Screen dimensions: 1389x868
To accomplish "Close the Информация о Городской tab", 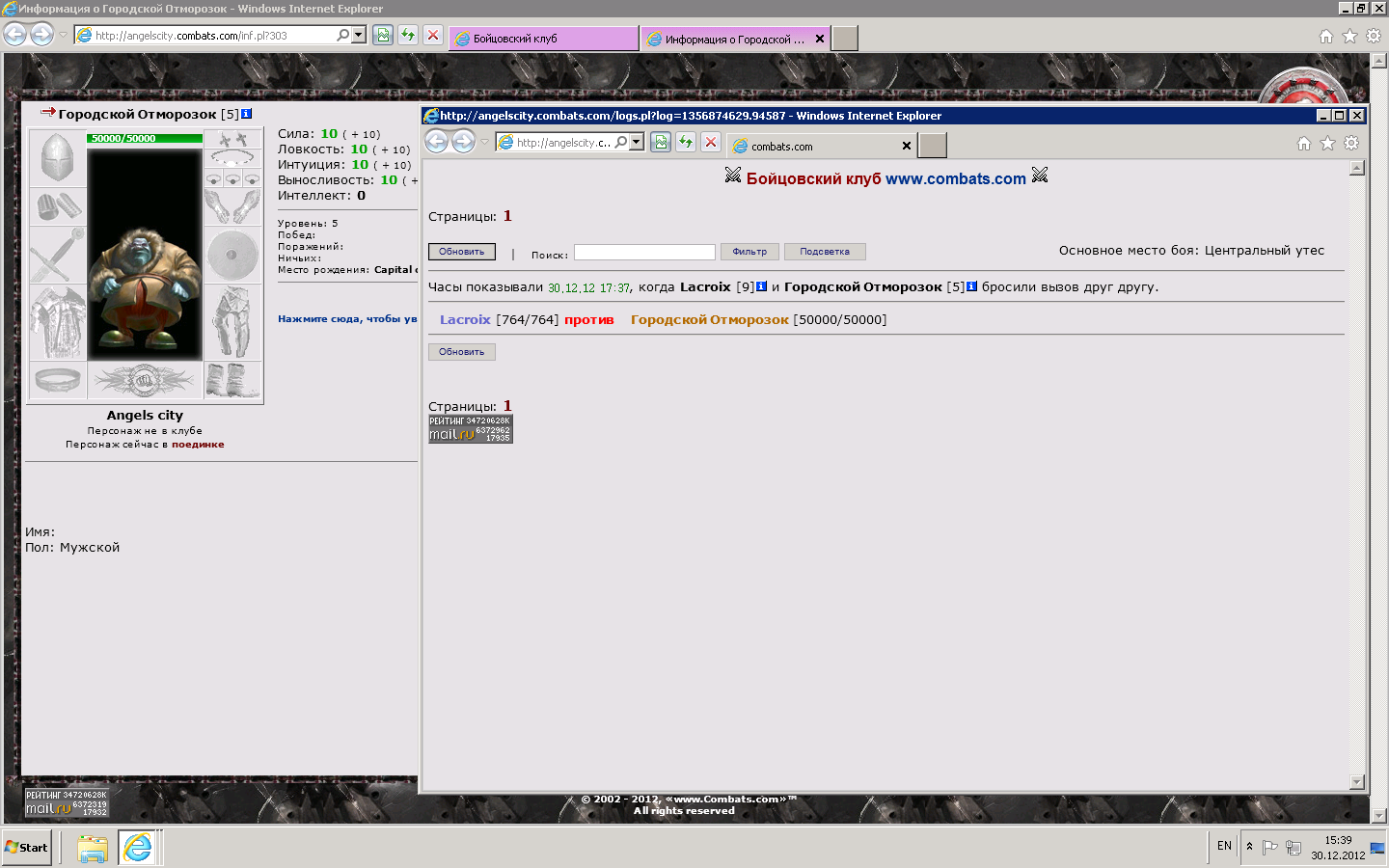I will click(820, 40).
